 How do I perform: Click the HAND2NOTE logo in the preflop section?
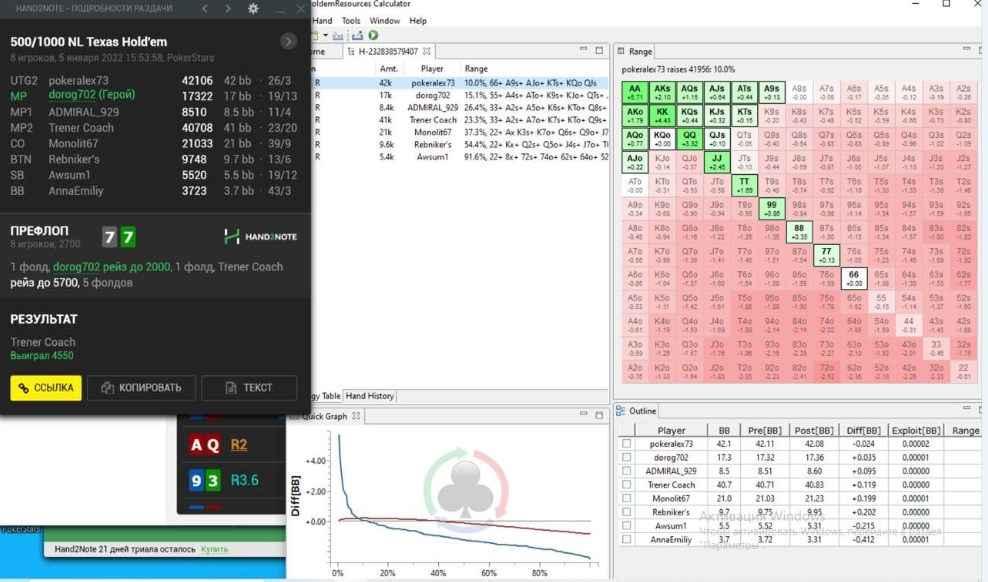coord(260,237)
